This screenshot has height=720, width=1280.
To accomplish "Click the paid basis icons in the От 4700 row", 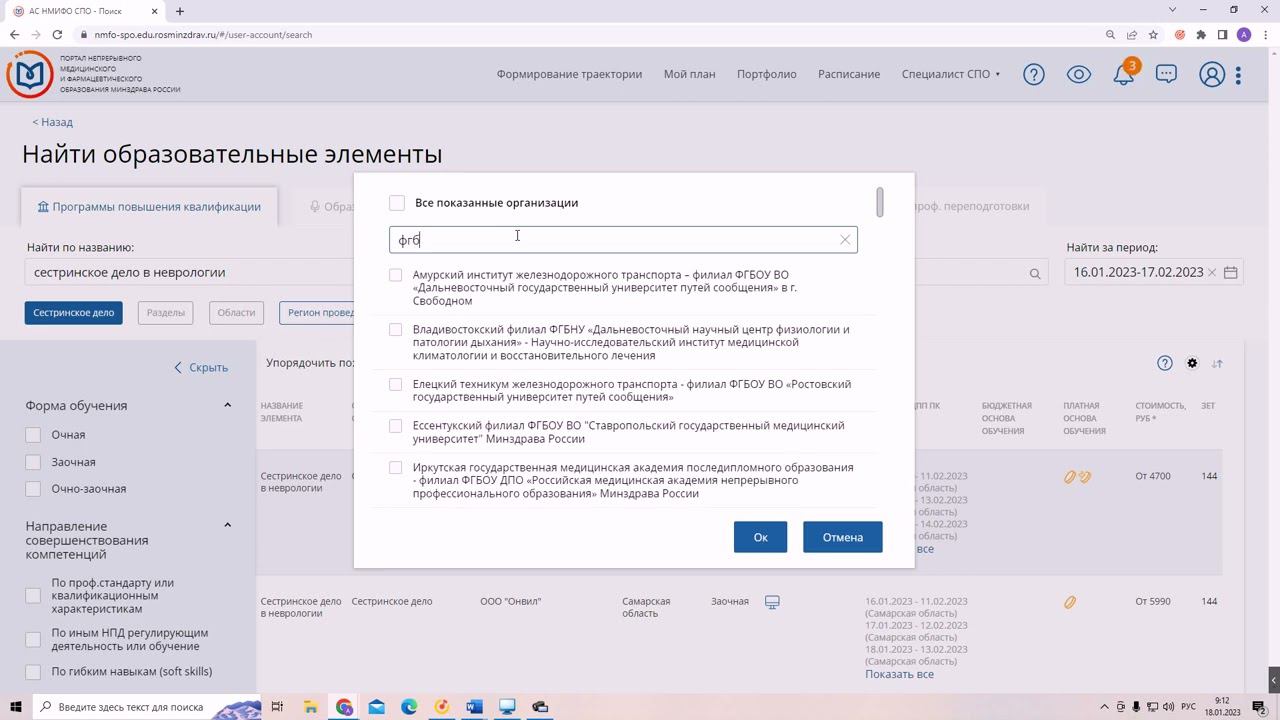I will point(1077,477).
